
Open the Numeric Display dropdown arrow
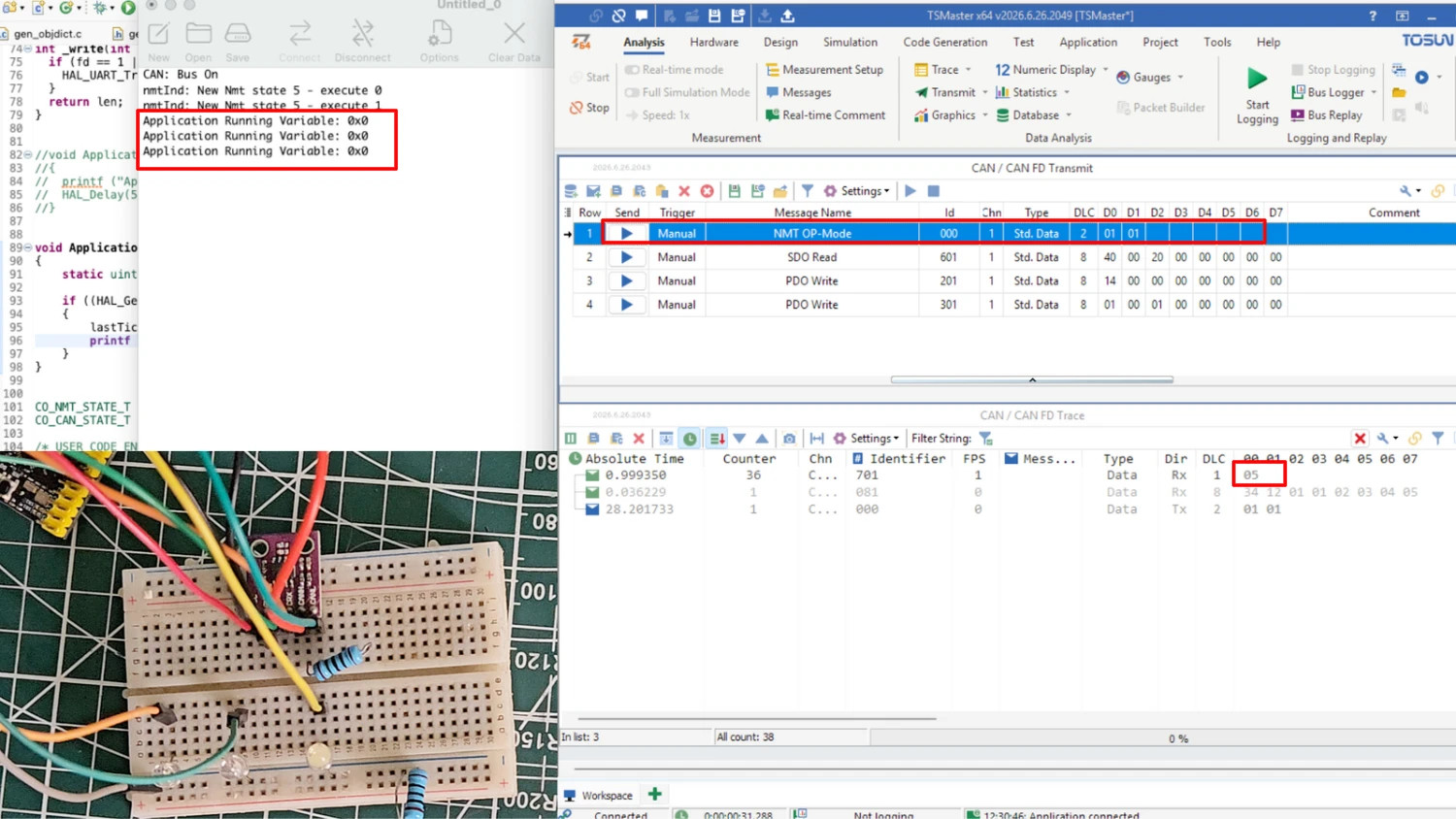coord(1105,70)
